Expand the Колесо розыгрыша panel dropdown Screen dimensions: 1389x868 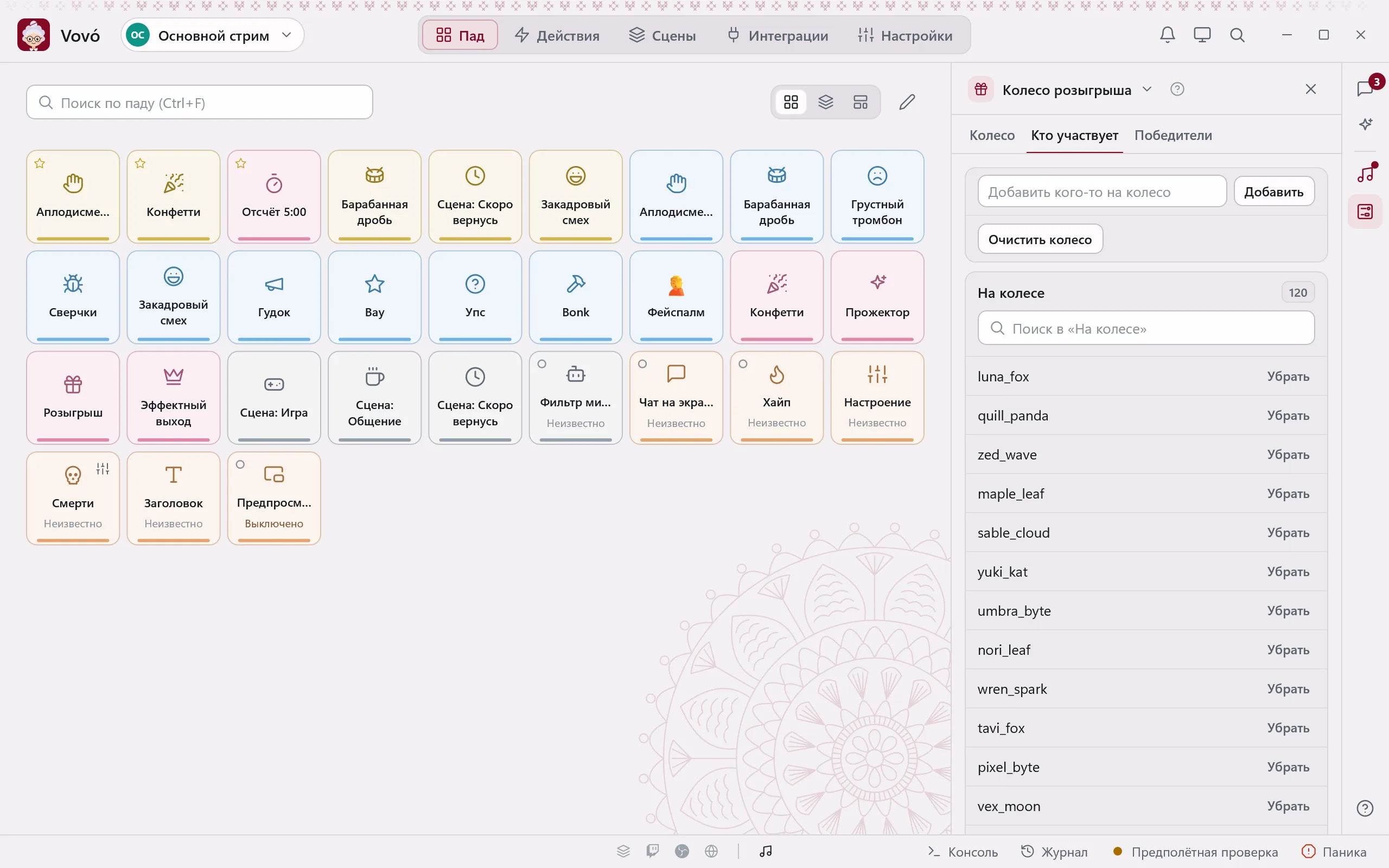(x=1147, y=89)
